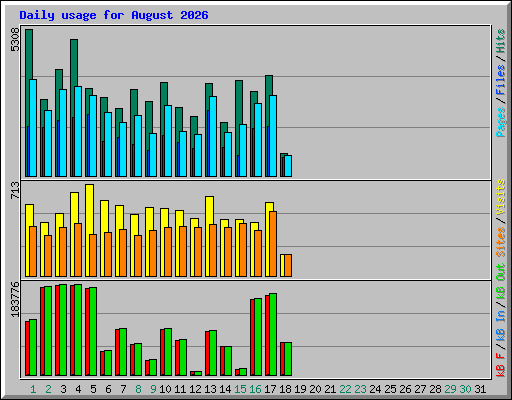This screenshot has width=512, height=400.
Task: Click day 20 on the x-axis
Action: [315, 389]
